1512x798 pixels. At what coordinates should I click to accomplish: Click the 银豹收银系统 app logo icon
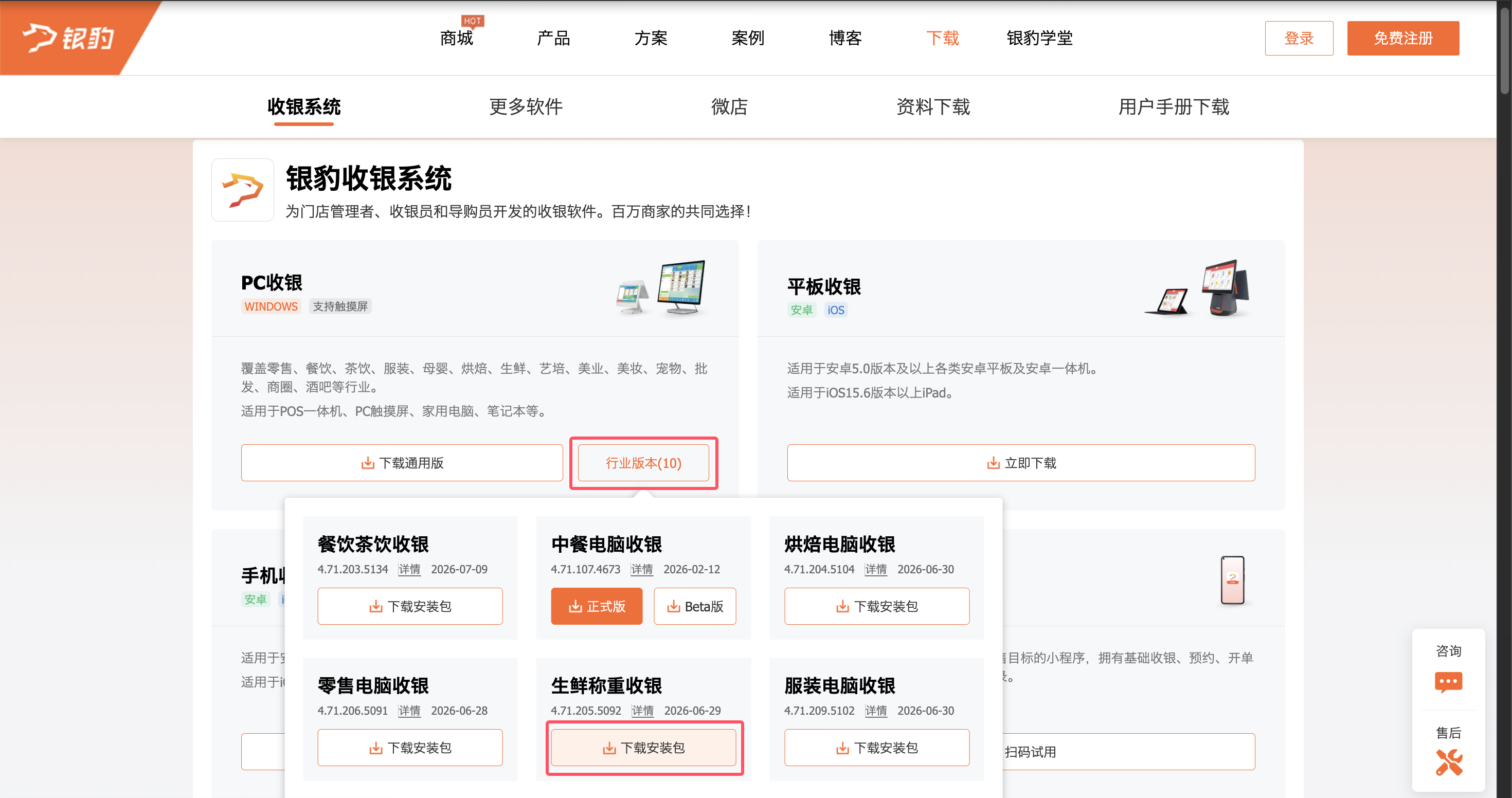point(242,190)
